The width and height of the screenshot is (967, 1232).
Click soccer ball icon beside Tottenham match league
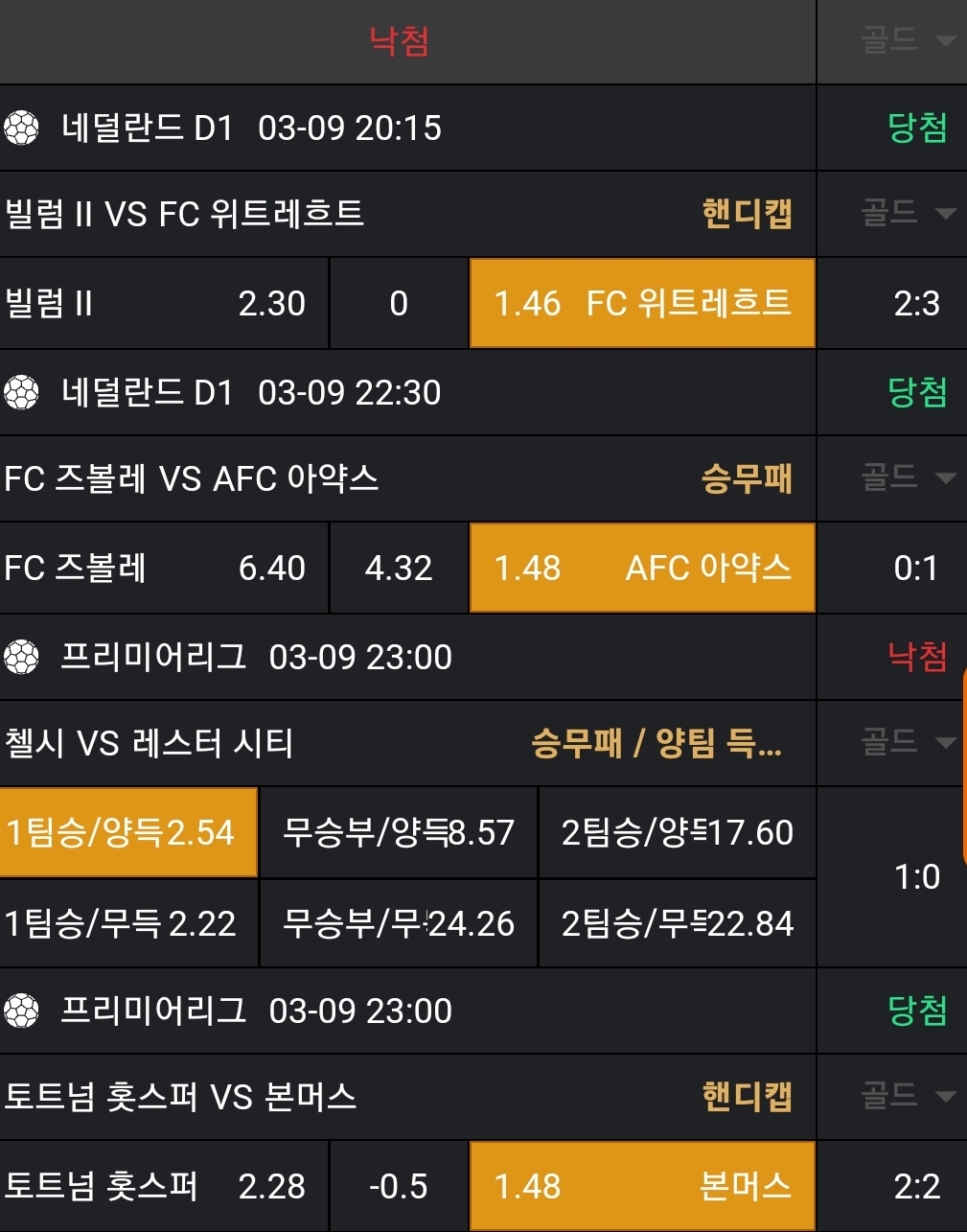click(21, 1011)
